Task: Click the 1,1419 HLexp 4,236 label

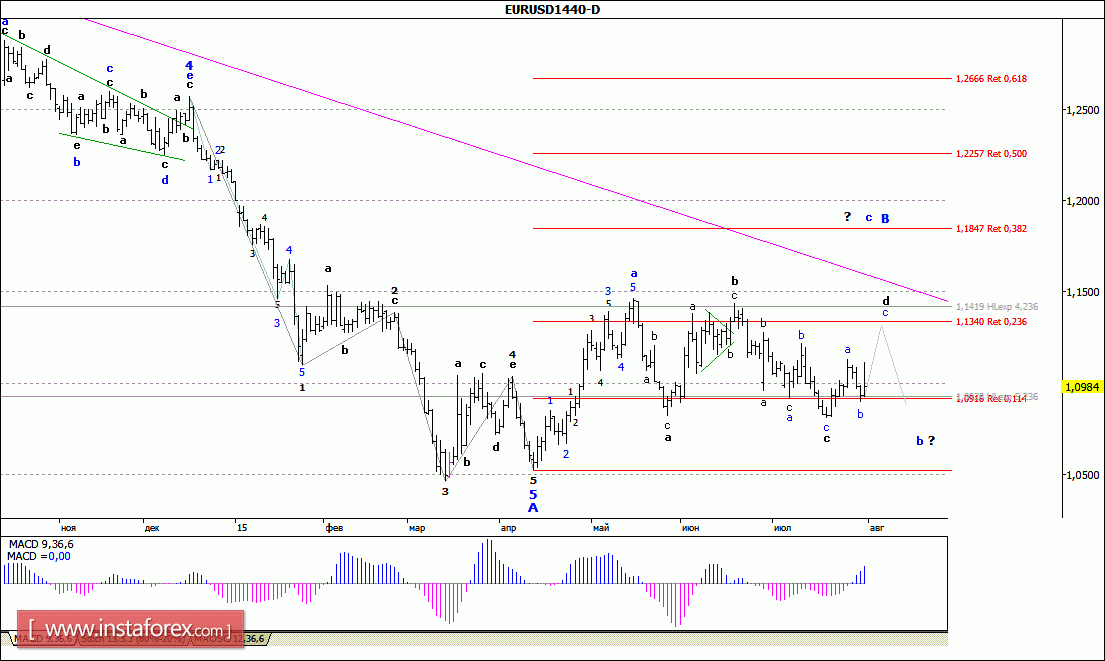Action: 996,307
